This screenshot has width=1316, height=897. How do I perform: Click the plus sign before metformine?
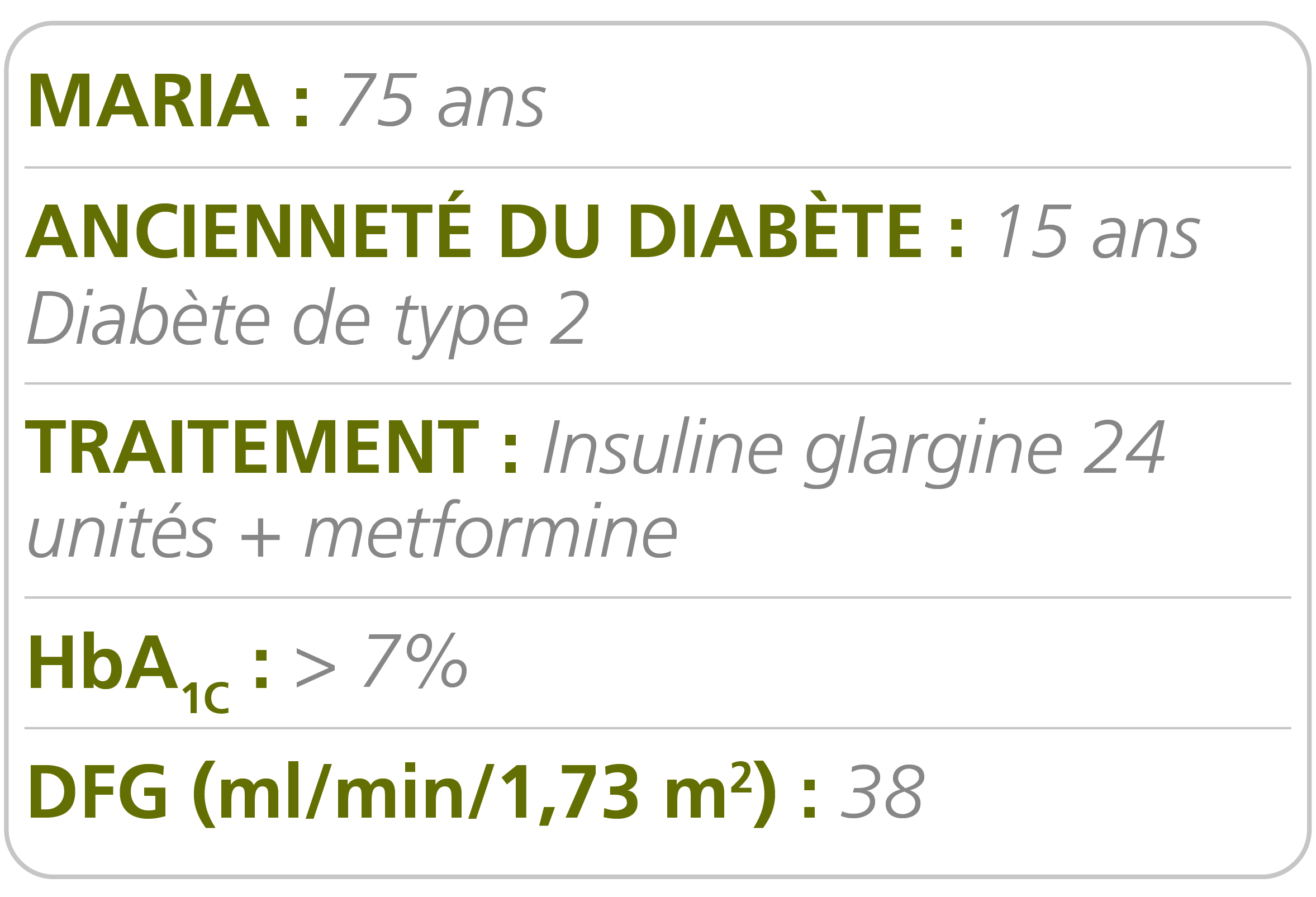pos(260,537)
